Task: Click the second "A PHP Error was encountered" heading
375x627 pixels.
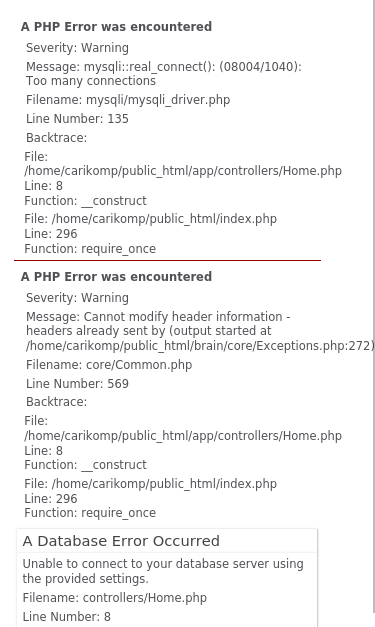Action: tap(116, 277)
